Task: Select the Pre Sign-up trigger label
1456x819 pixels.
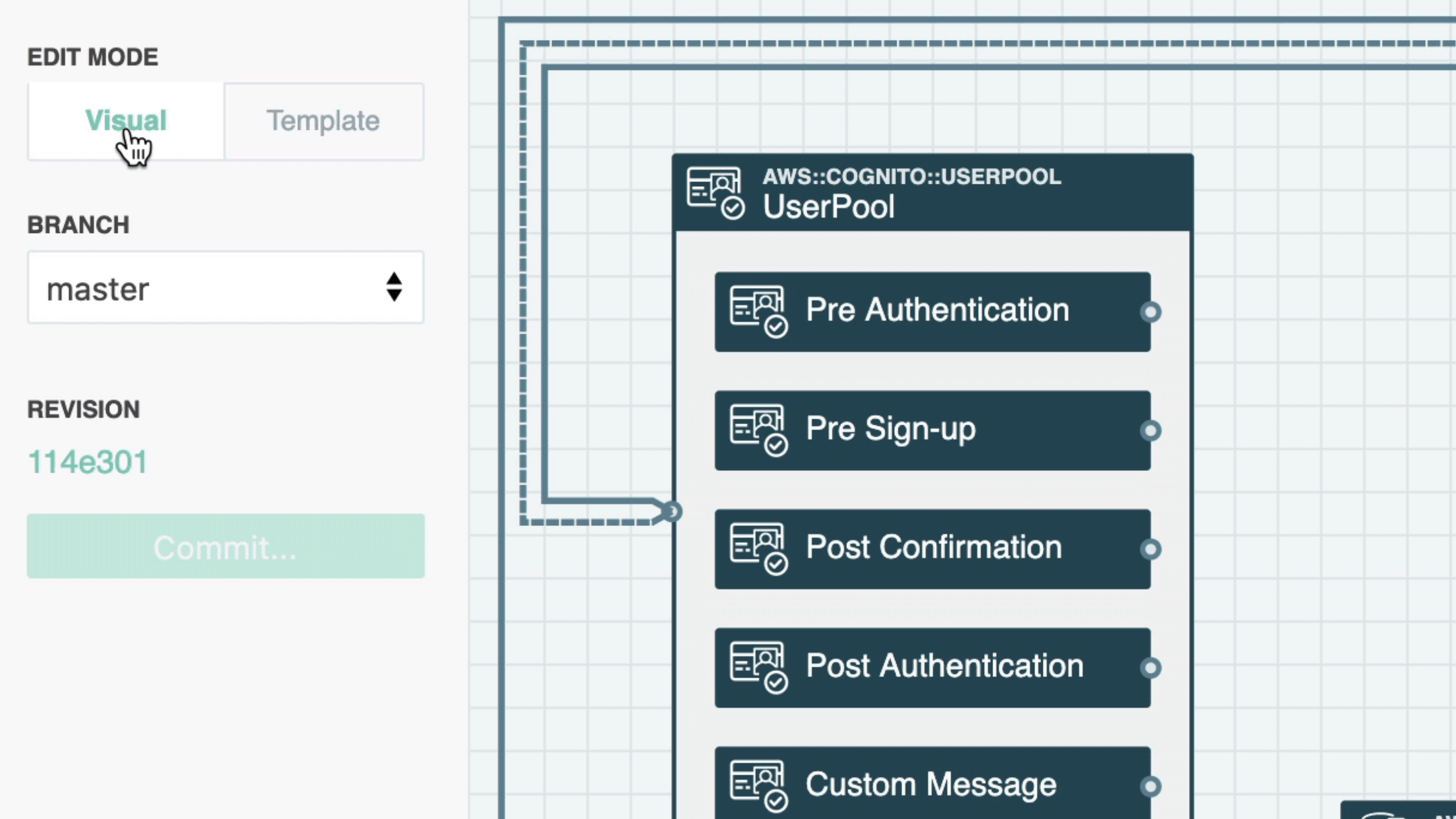Action: coord(891,429)
